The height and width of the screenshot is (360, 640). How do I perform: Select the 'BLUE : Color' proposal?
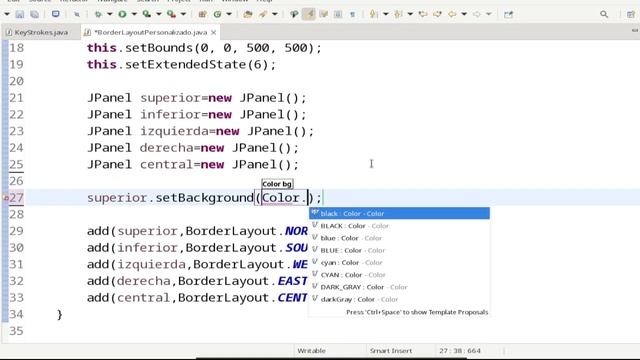pyautogui.click(x=399, y=250)
